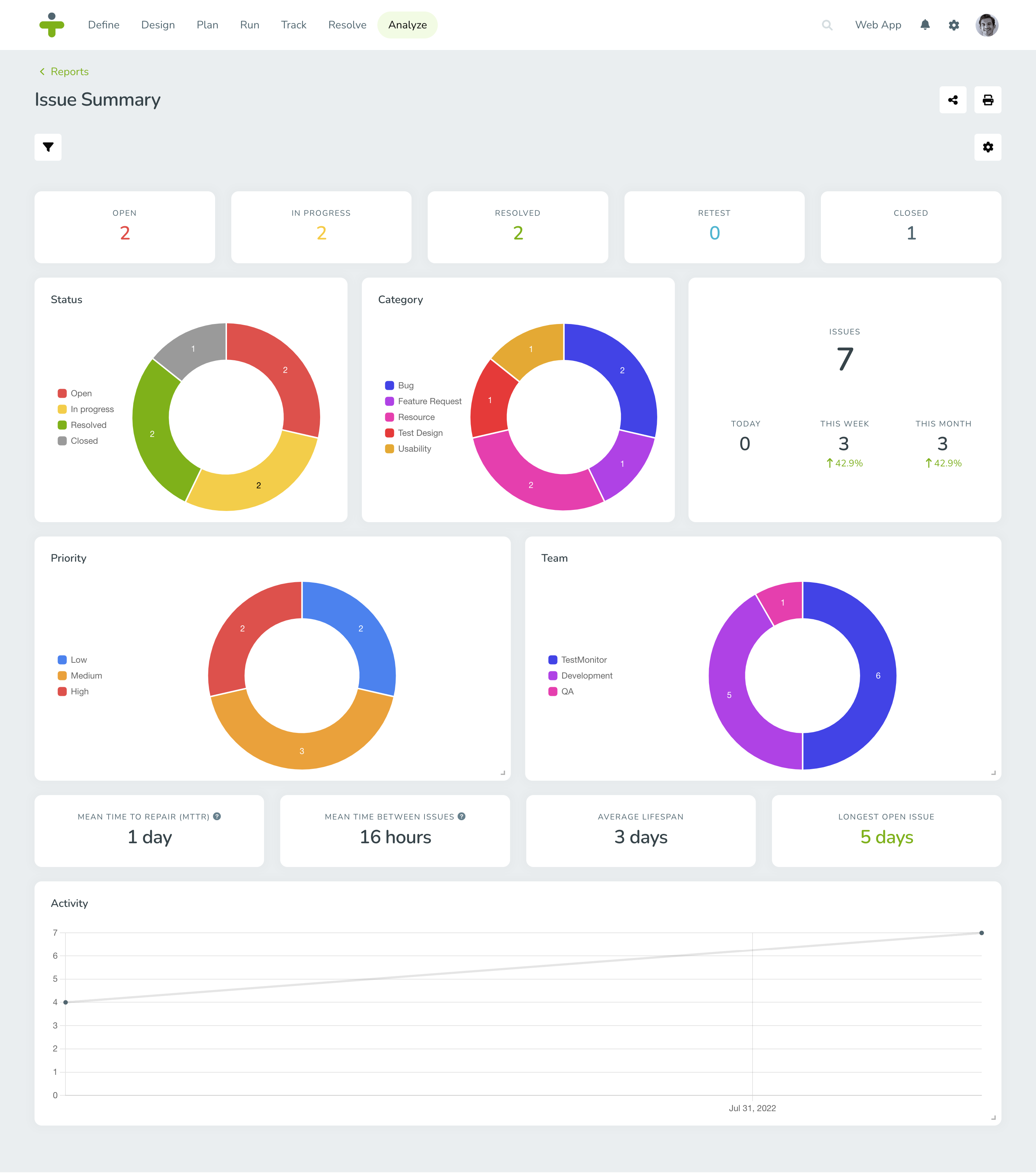Click green Resolved slice in Status donut
The width and height of the screenshot is (1036, 1173).
[x=152, y=434]
